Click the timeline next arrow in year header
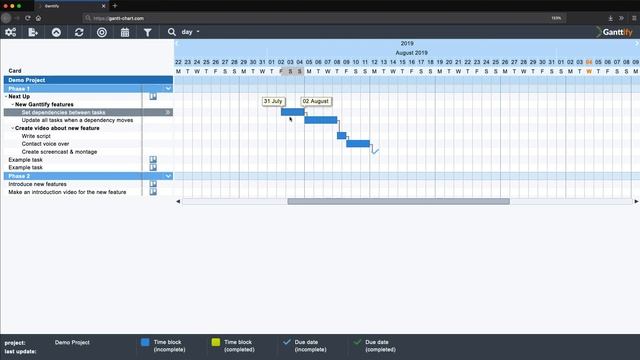Screen dimensions: 640x360 pyautogui.click(x=637, y=43)
